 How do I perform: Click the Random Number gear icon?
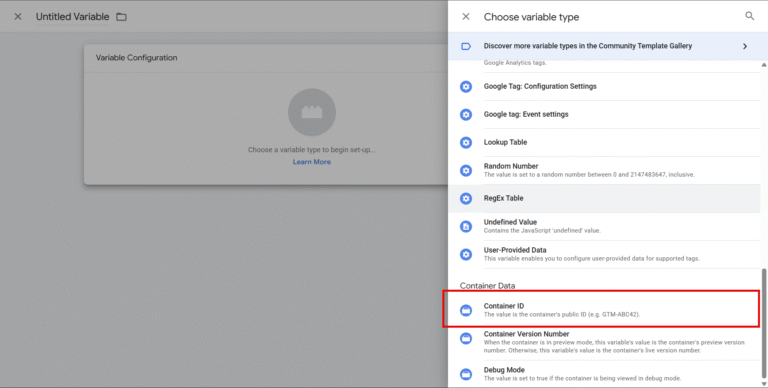point(466,170)
